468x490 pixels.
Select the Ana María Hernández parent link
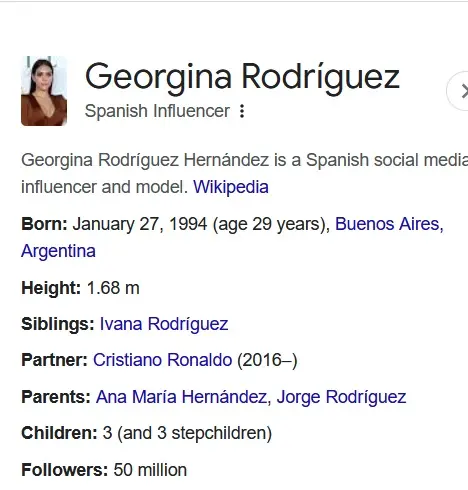click(x=183, y=397)
